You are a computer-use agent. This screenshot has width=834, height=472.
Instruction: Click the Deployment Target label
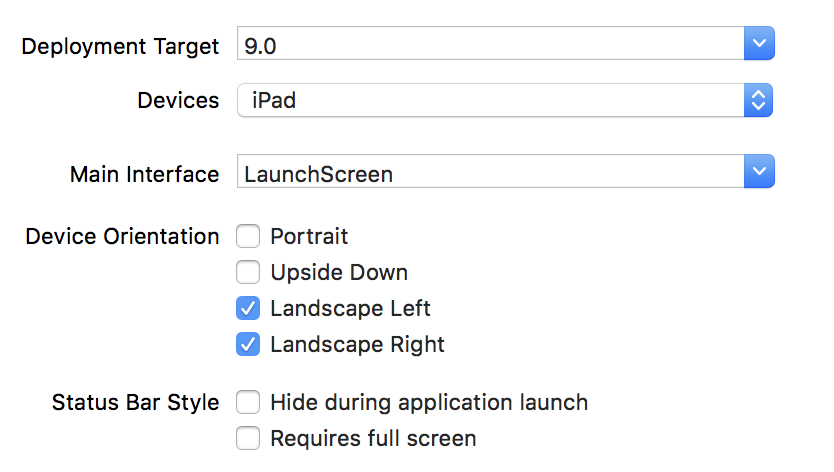pyautogui.click(x=120, y=47)
